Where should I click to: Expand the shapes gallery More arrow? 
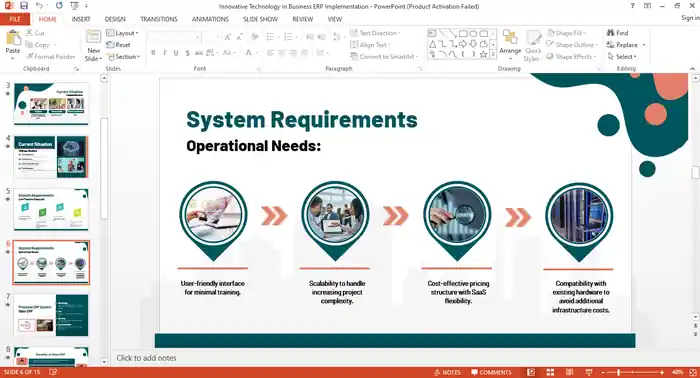pyautogui.click(x=493, y=54)
